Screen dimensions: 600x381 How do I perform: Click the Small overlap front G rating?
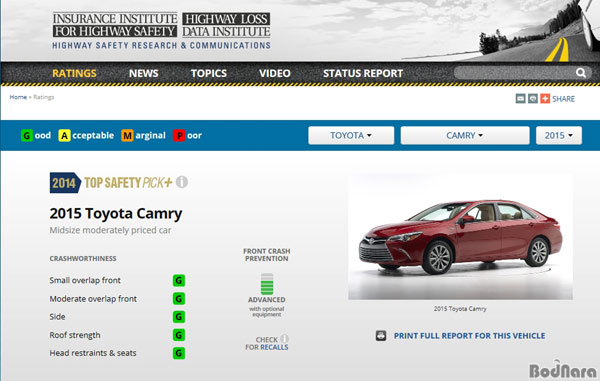pyautogui.click(x=179, y=280)
